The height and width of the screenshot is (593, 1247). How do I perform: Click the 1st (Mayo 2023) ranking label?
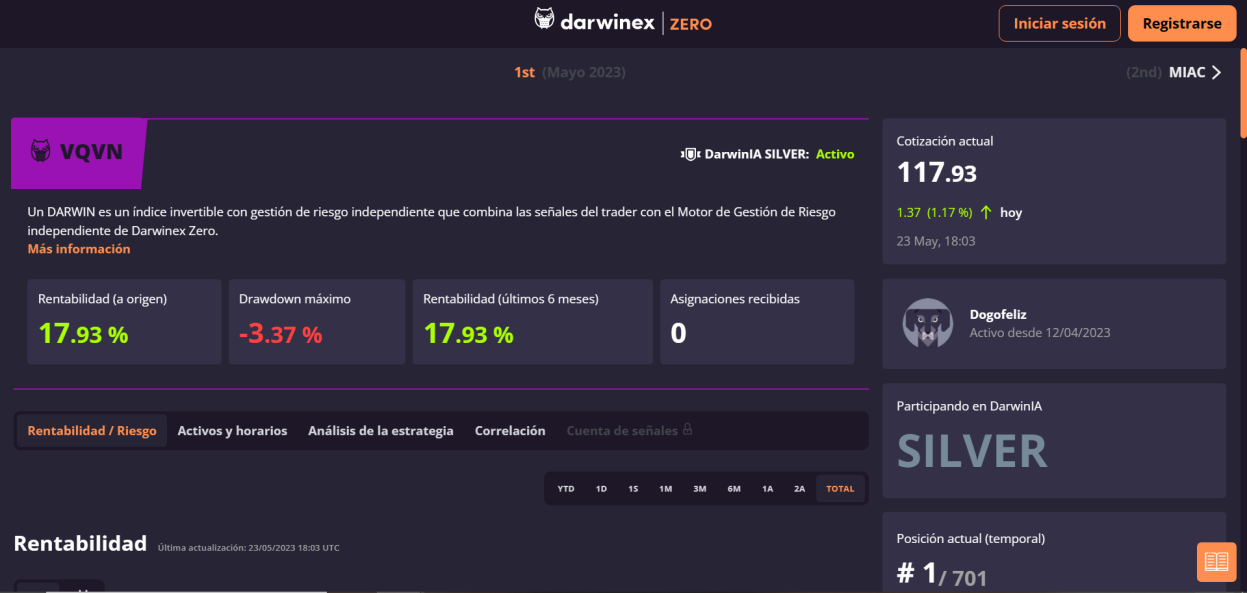click(570, 72)
